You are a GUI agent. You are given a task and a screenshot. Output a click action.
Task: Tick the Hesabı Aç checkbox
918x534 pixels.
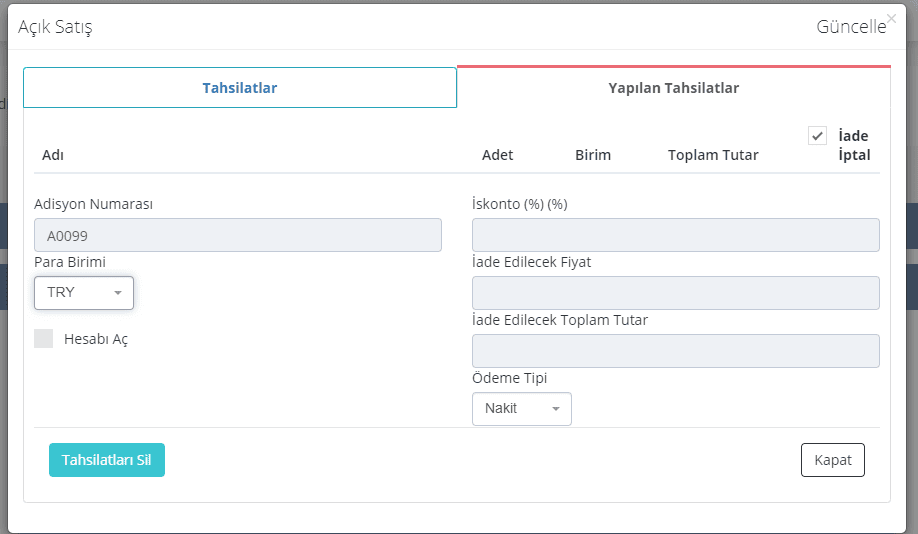[x=43, y=338]
